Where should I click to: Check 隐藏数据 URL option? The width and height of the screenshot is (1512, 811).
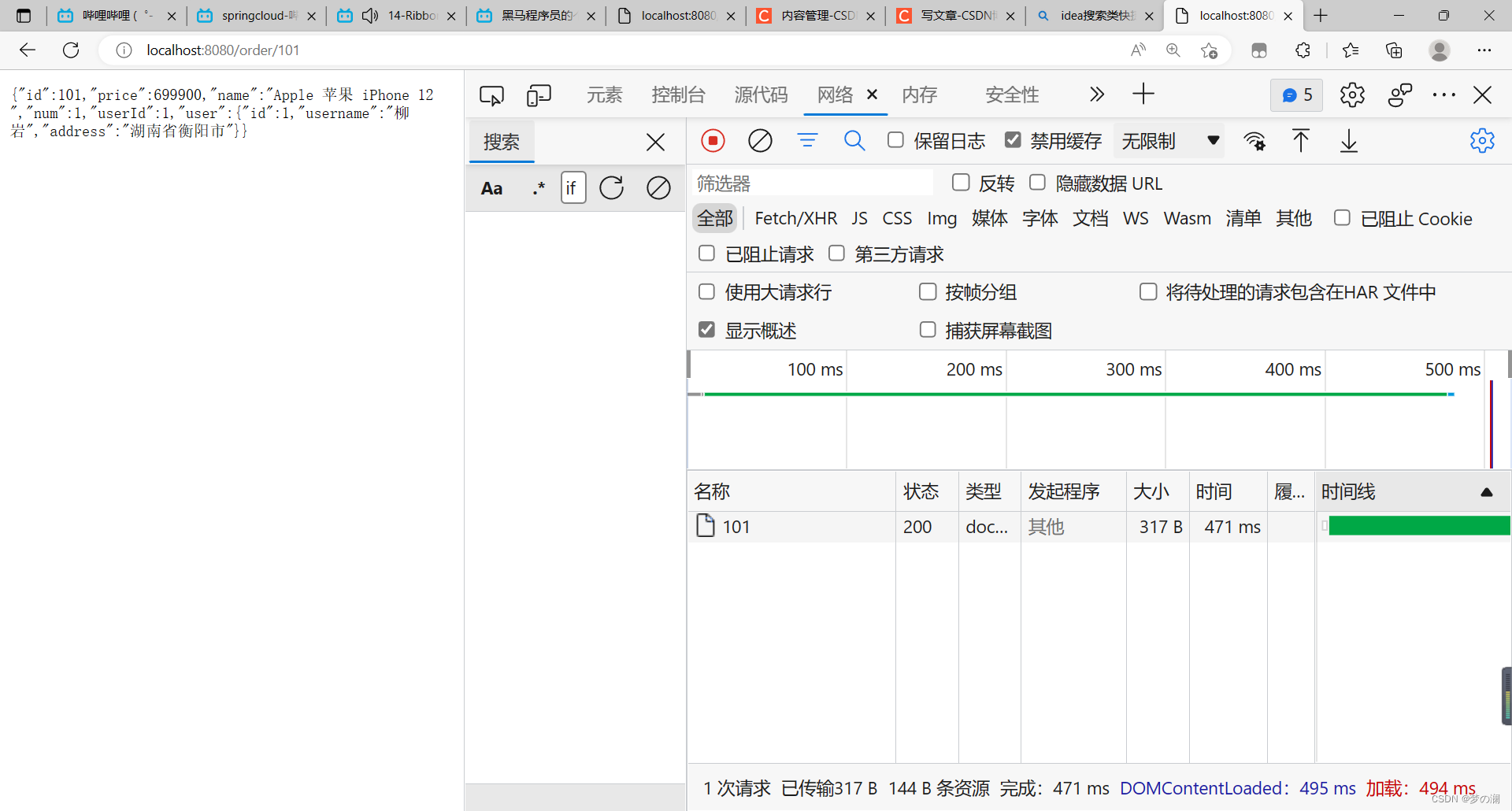click(x=1038, y=183)
